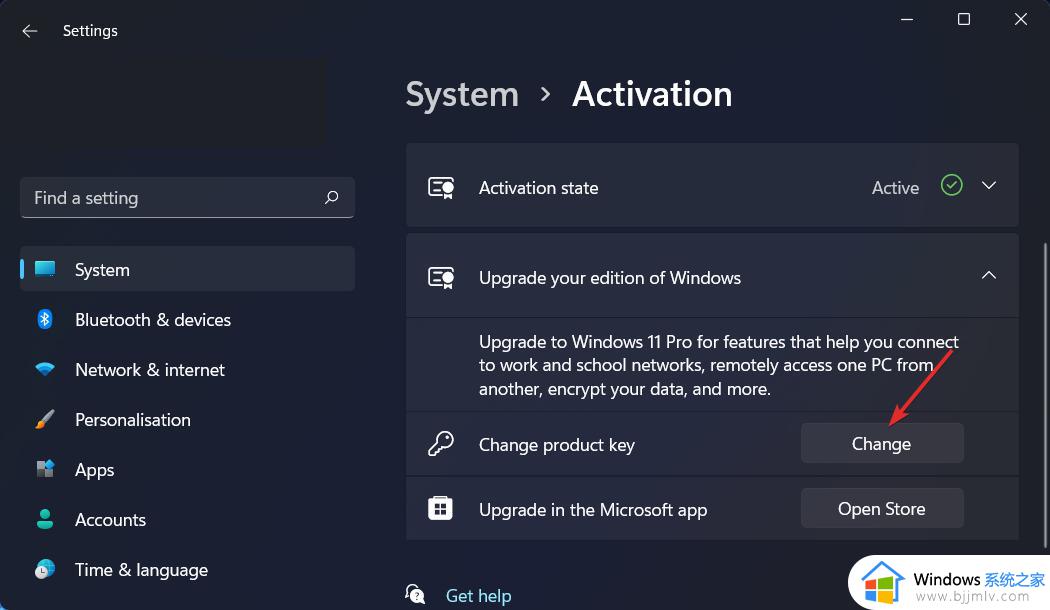Click the Activation state certificate icon
The height and width of the screenshot is (610, 1050).
coord(441,187)
